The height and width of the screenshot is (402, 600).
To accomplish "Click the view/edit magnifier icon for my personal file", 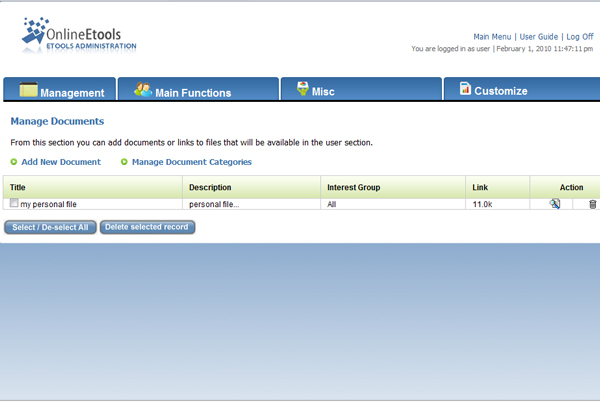I will point(554,204).
